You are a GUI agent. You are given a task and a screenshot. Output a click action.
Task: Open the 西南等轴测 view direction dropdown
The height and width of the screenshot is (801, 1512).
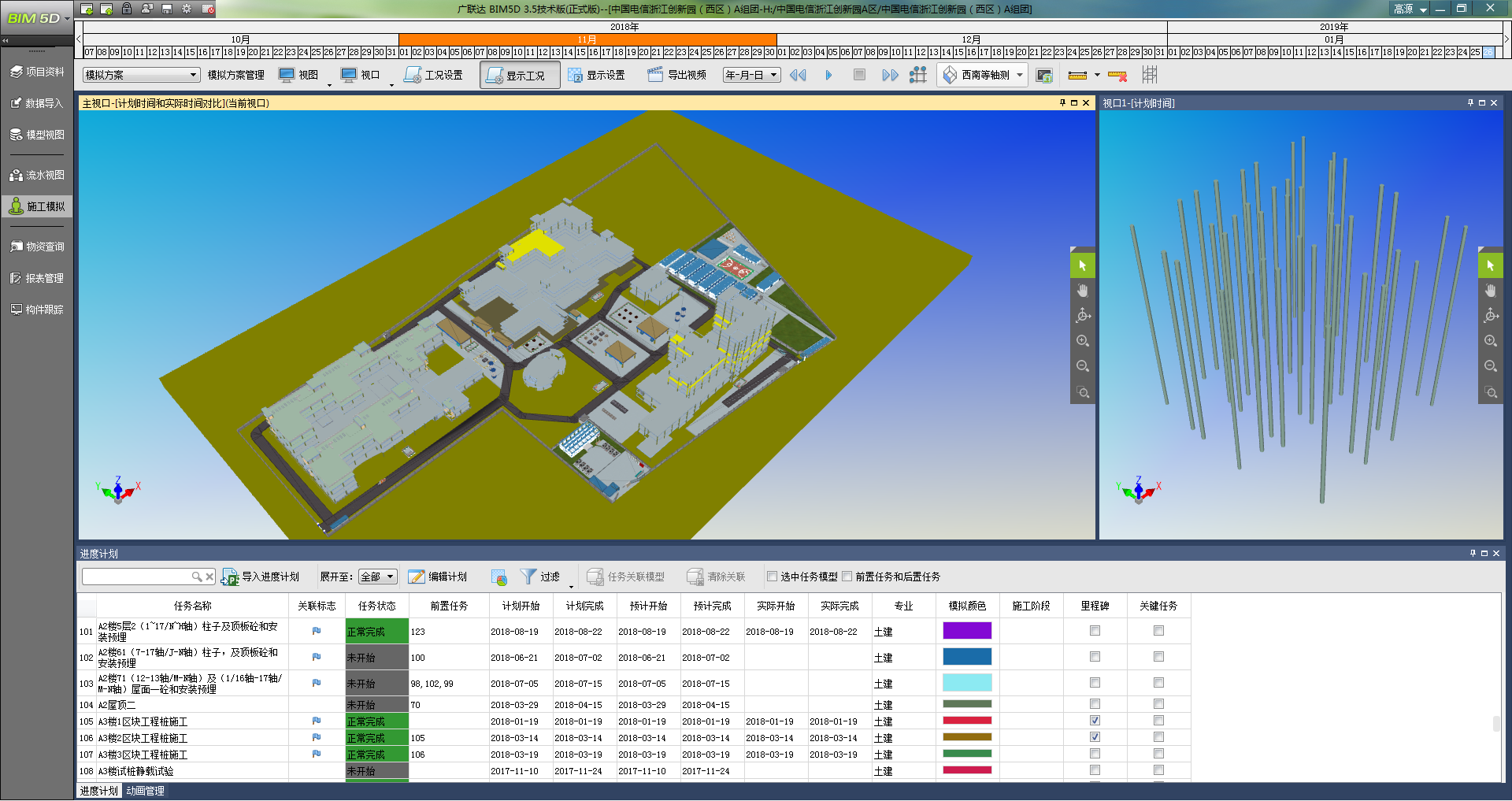point(983,75)
